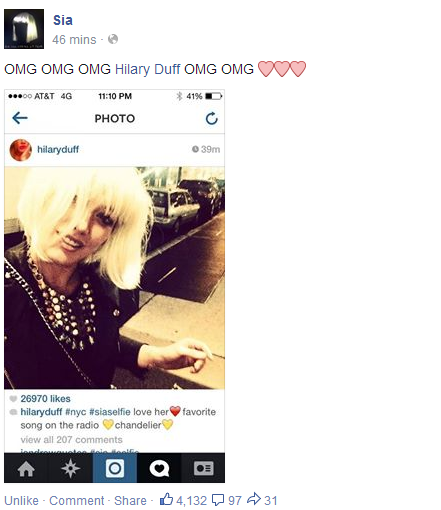Open Instagram Explore star icon

point(70,468)
